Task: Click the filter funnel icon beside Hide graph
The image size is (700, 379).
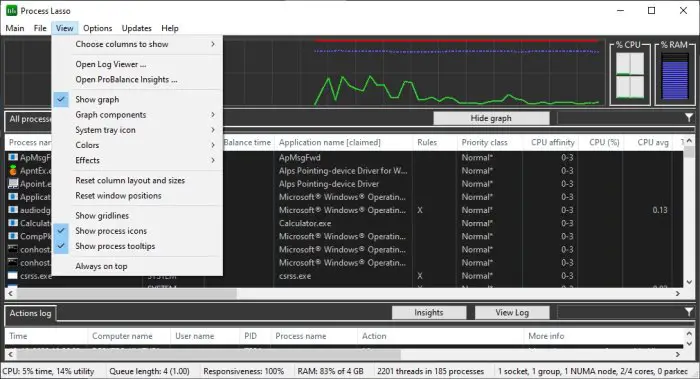Action: 689,118
